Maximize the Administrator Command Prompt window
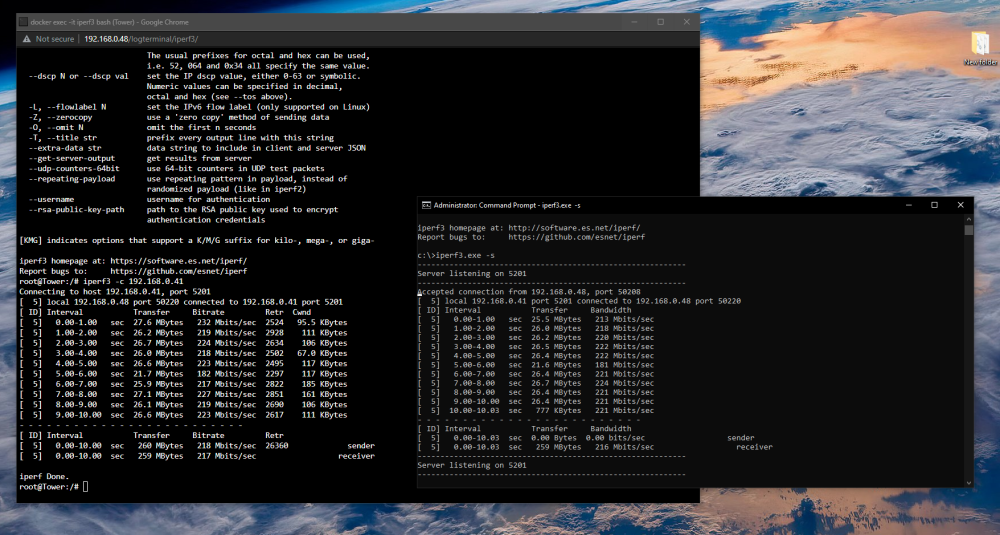Screen dimensions: 1000x535 934,205
